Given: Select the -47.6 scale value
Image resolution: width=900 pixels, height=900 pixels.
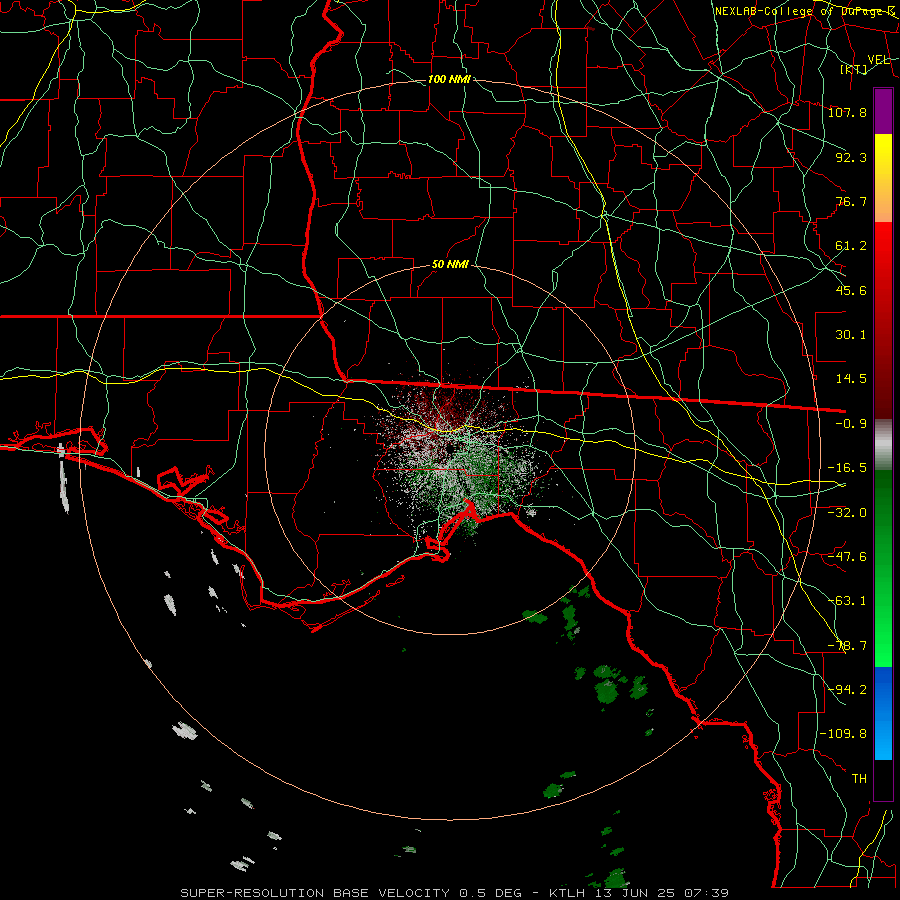Looking at the screenshot, I should coord(847,556).
